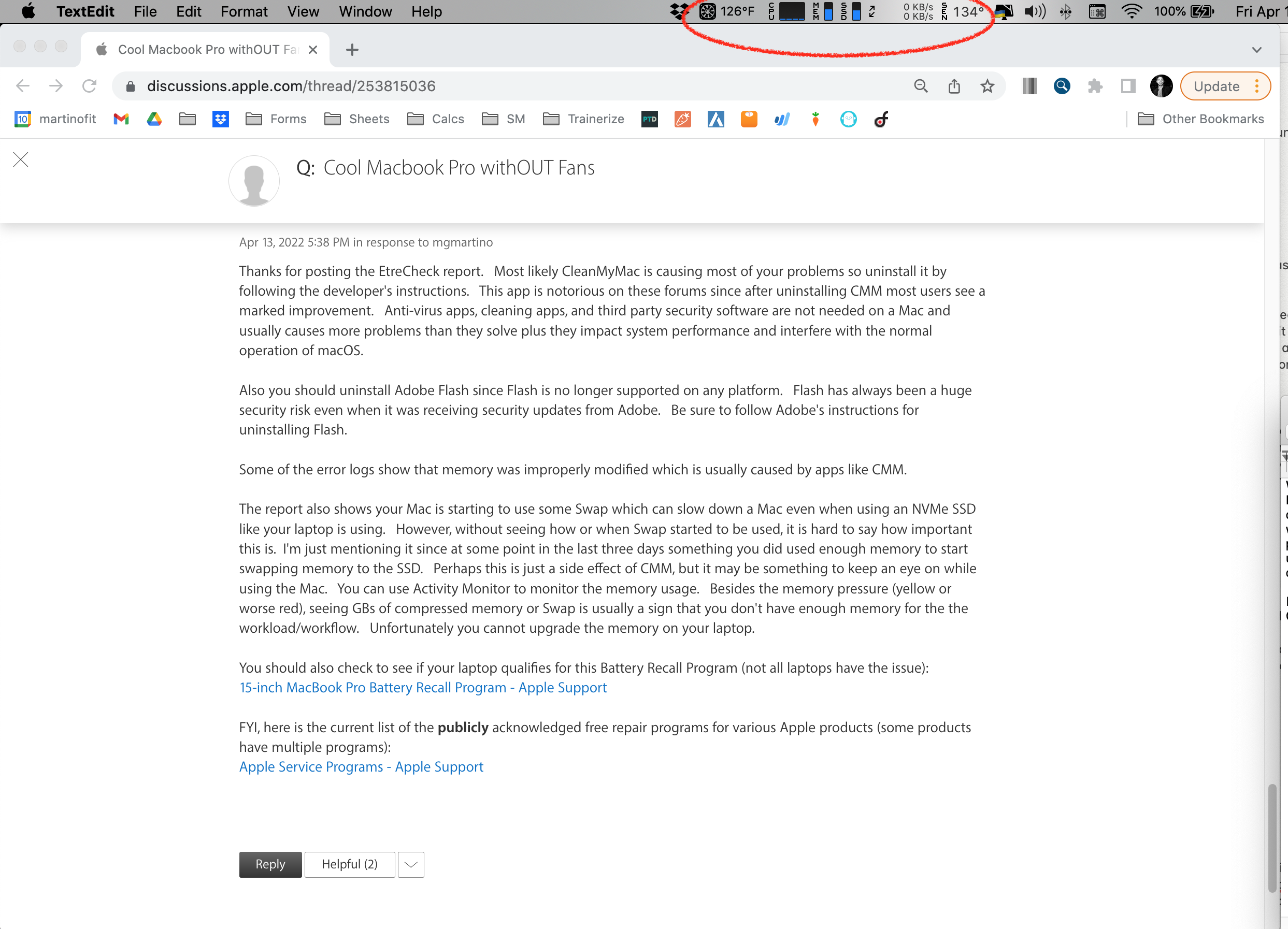Open the Format menu
The height and width of the screenshot is (929, 1288).
pos(244,11)
